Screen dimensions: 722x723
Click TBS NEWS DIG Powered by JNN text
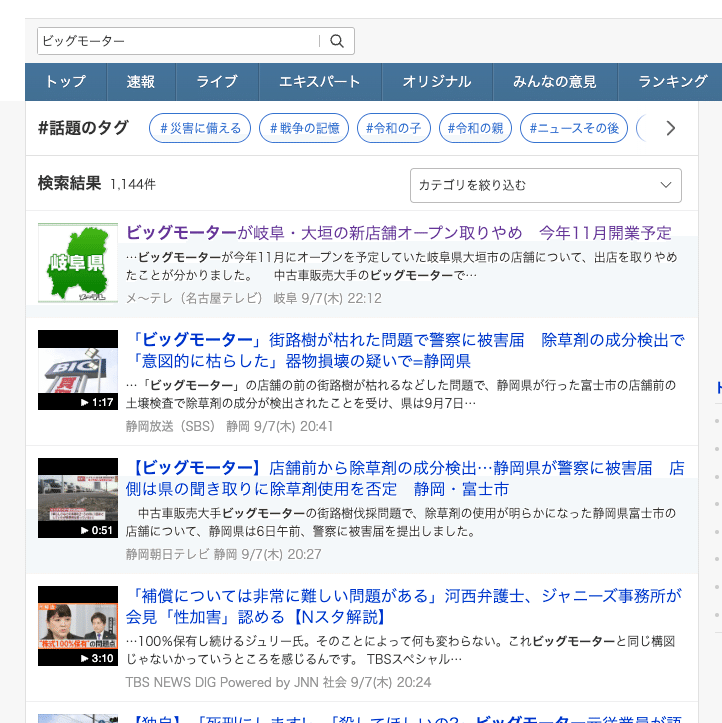point(222,682)
